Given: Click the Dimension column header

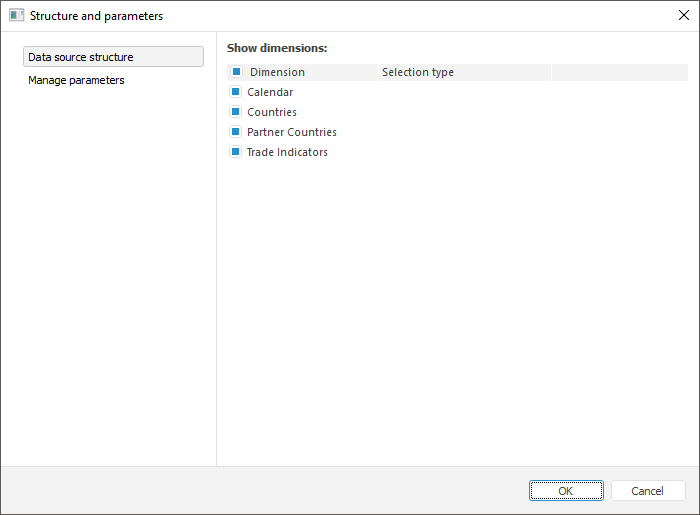Looking at the screenshot, I should pyautogui.click(x=277, y=72).
